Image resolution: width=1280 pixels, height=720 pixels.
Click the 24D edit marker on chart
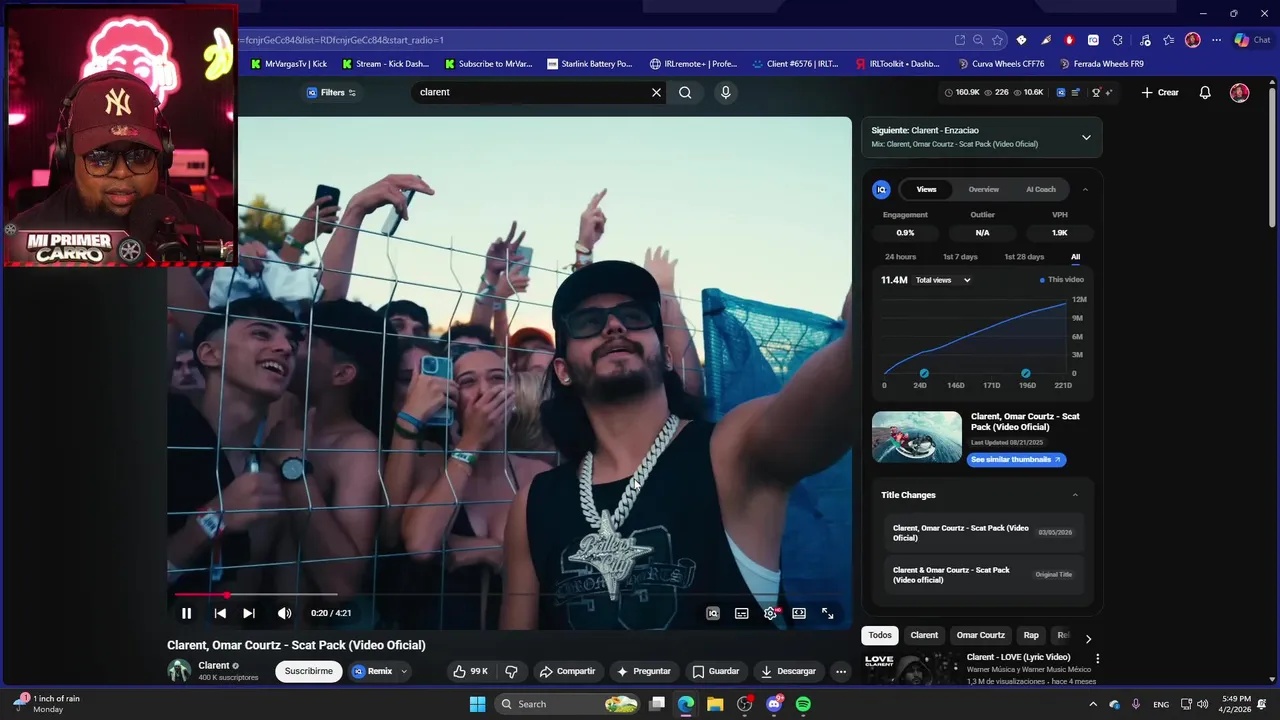pos(924,373)
